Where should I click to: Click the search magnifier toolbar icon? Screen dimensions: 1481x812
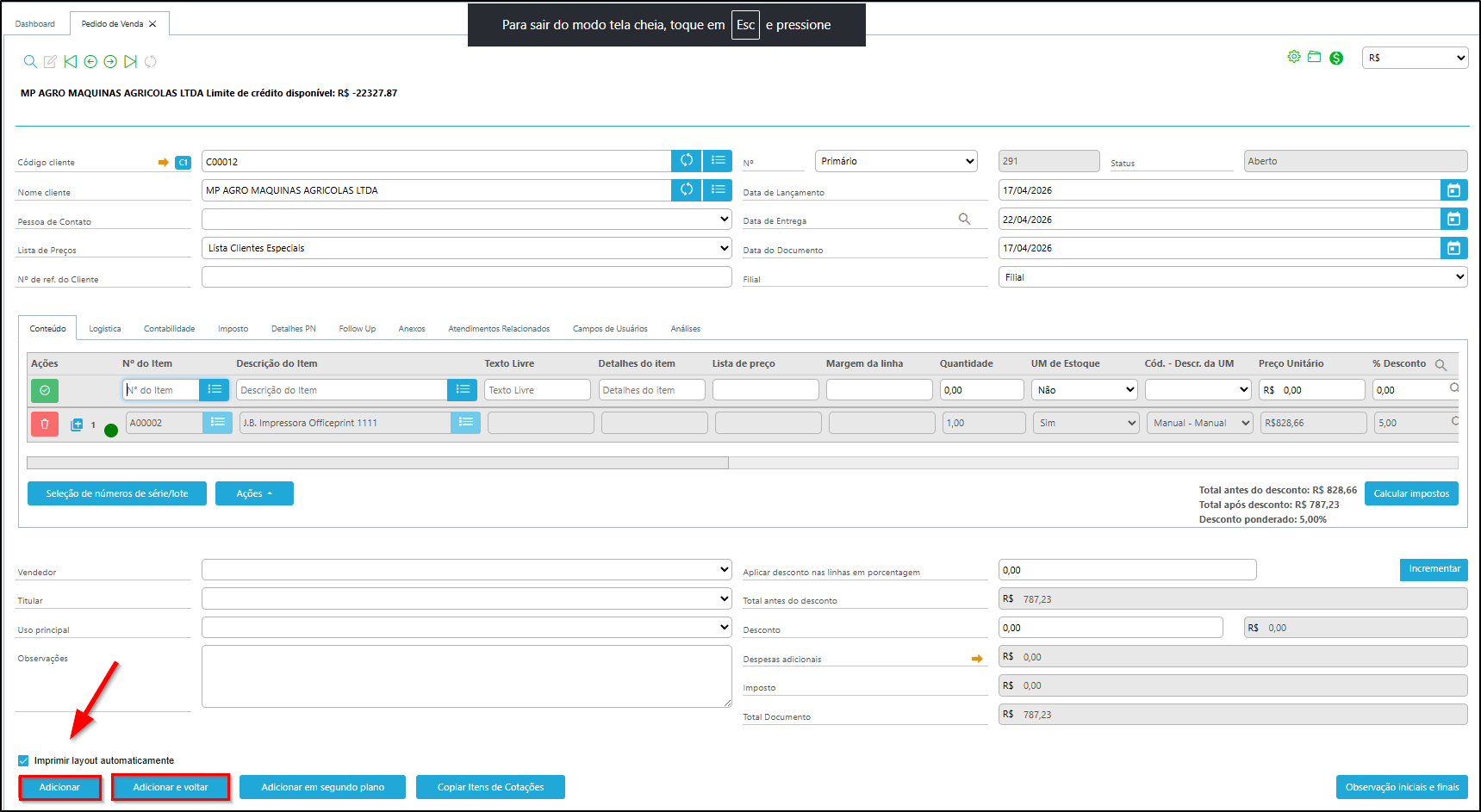(x=30, y=61)
